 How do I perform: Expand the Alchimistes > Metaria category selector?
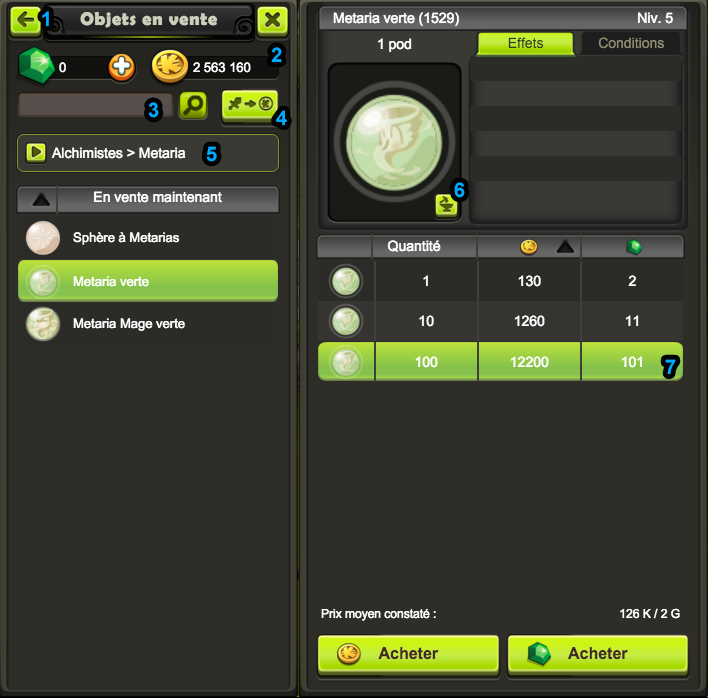click(x=148, y=153)
